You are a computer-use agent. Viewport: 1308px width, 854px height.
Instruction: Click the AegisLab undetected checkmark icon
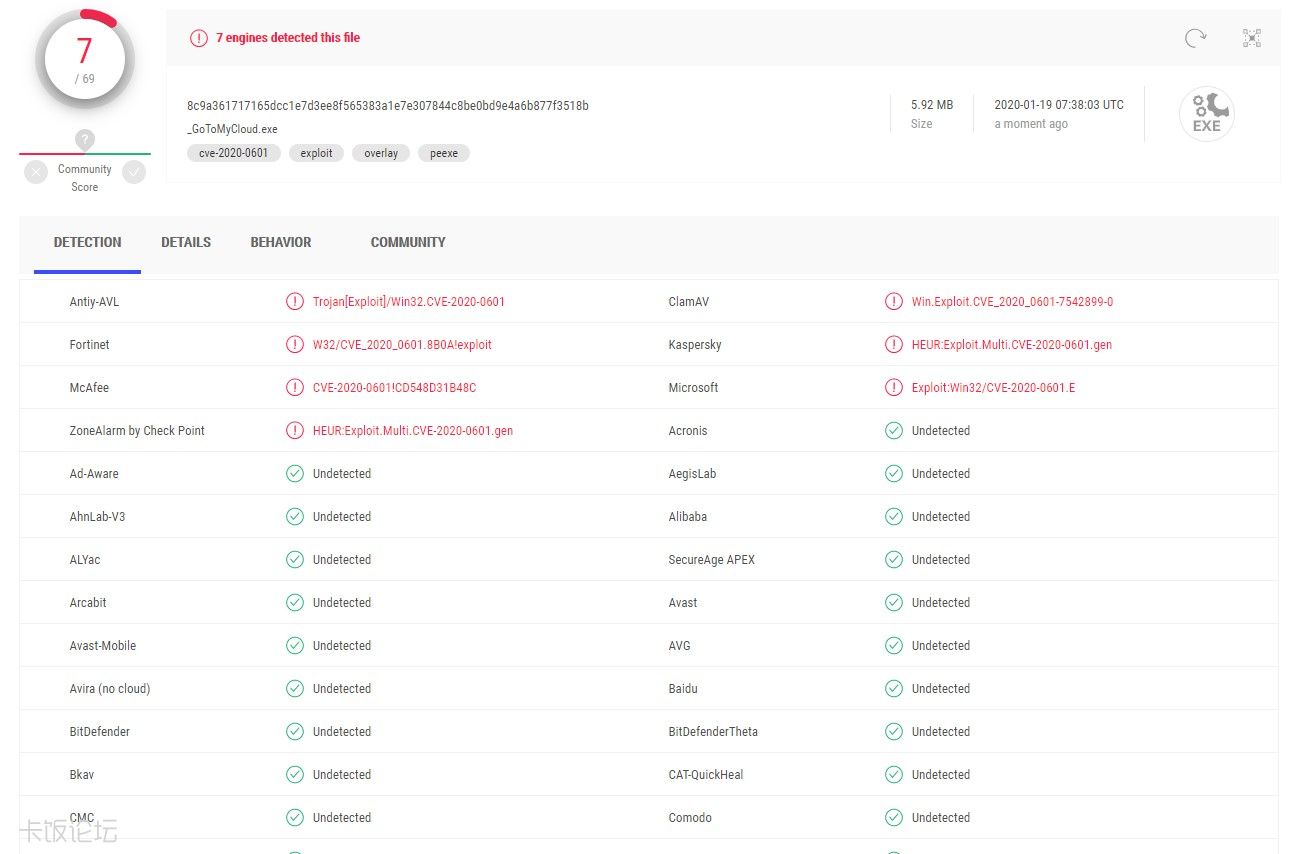pyautogui.click(x=894, y=473)
